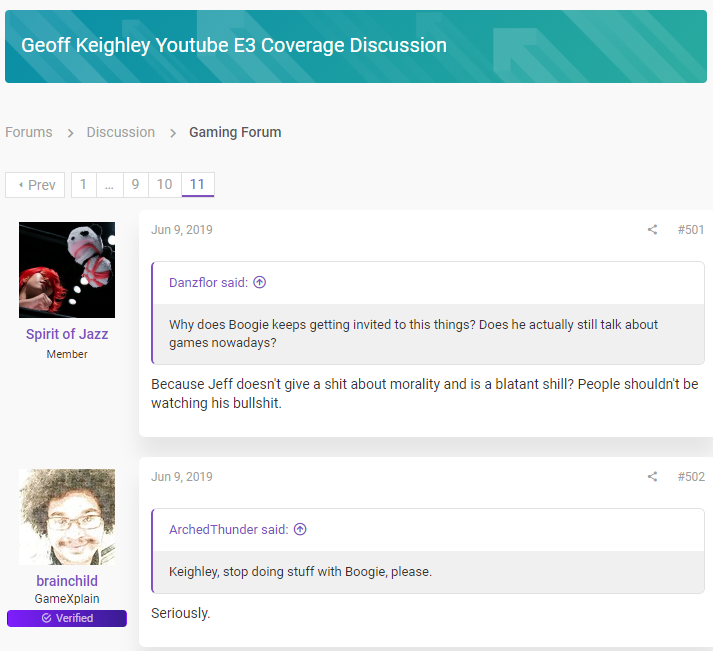Open post permalink #501
This screenshot has height=651, width=713.
(691, 230)
